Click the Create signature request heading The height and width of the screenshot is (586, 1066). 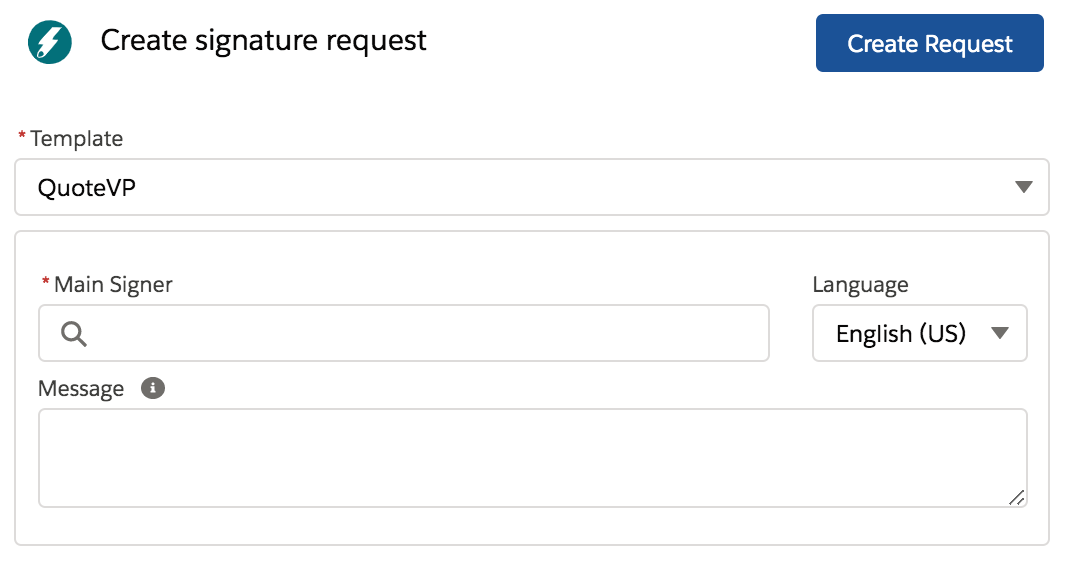pos(264,41)
